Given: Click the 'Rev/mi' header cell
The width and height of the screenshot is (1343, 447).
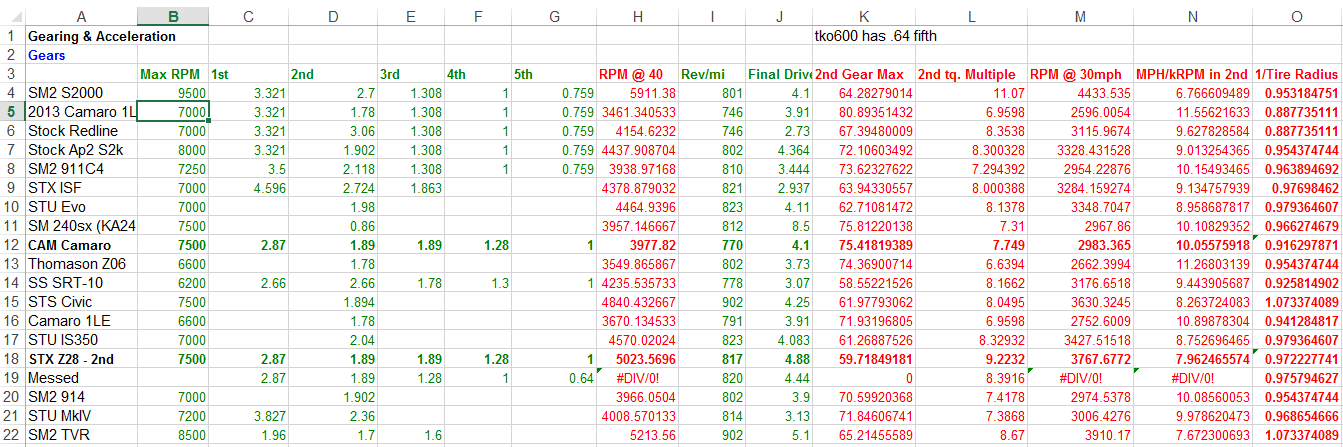Looking at the screenshot, I should 711,74.
